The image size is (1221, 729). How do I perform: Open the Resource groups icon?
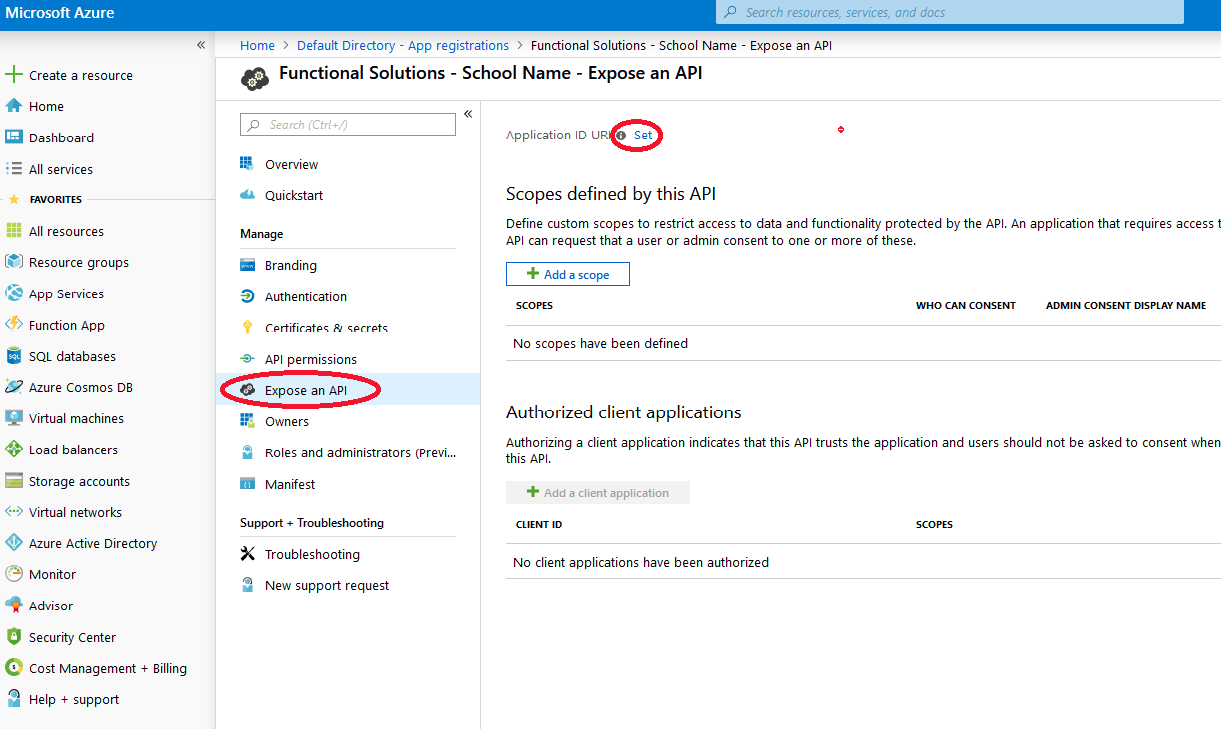[x=14, y=262]
